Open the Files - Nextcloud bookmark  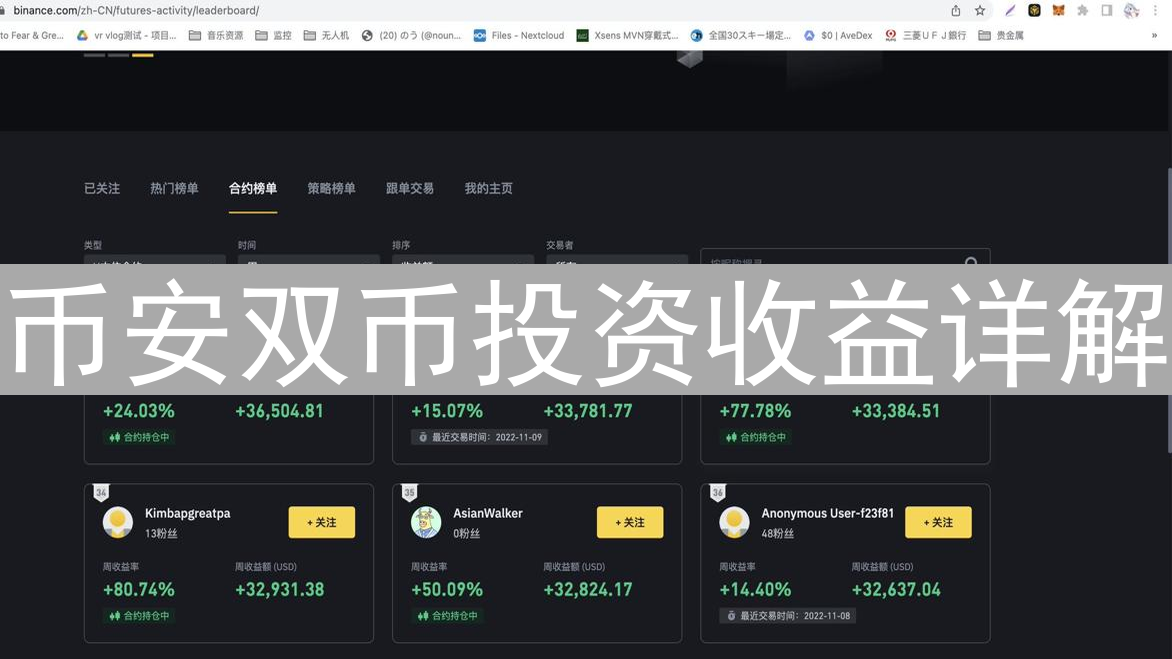point(519,35)
